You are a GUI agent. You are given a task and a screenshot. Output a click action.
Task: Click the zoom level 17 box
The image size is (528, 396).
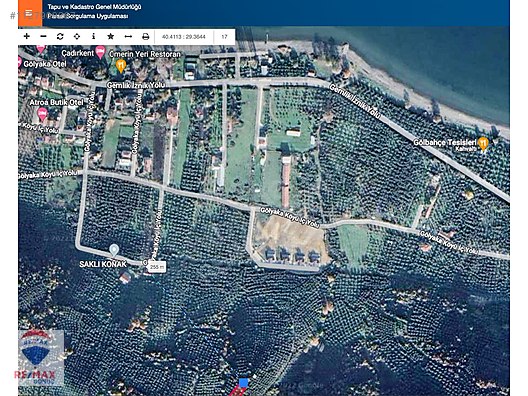click(224, 37)
